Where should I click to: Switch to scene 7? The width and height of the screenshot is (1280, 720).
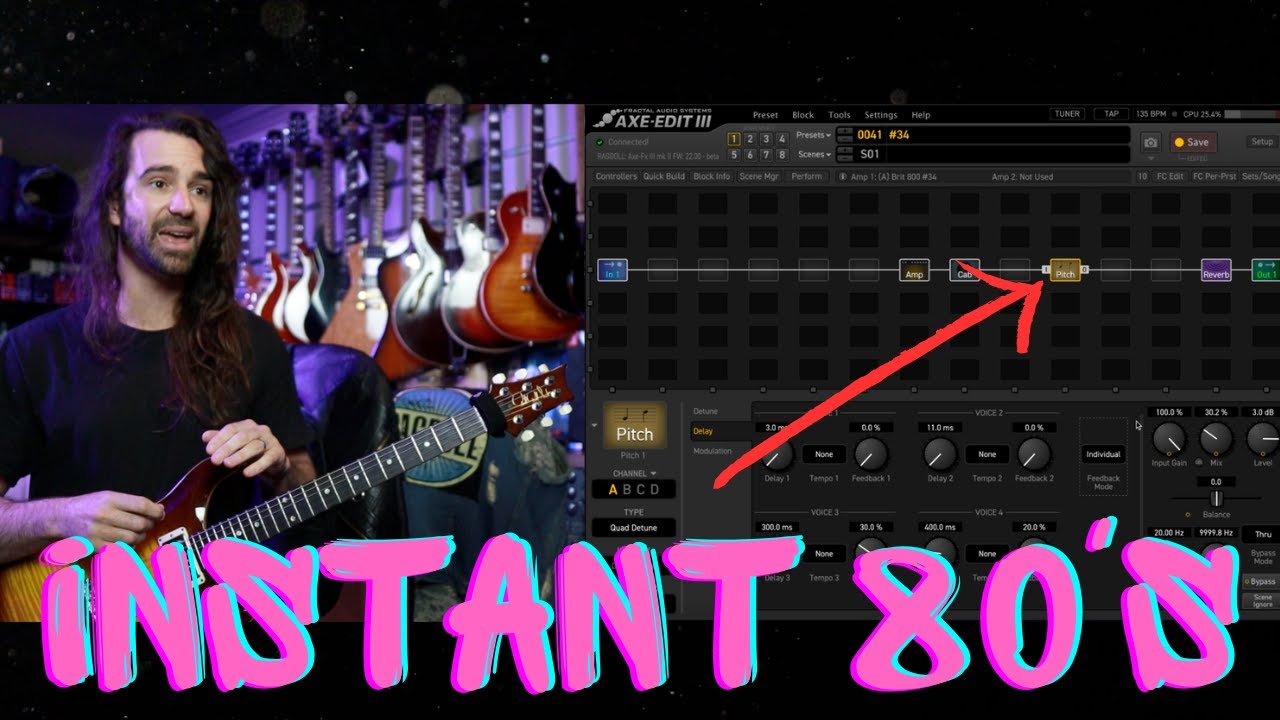[x=766, y=155]
